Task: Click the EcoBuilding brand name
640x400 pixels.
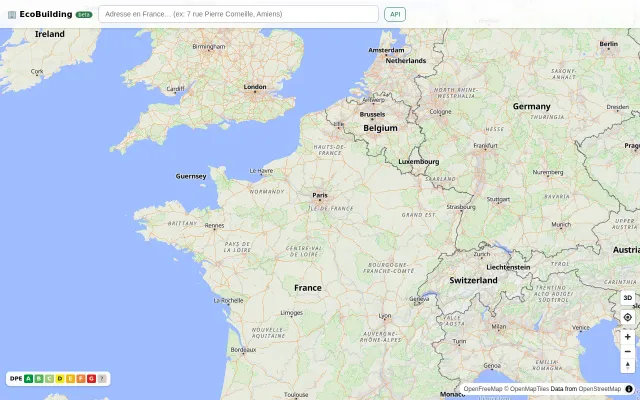Action: [x=46, y=14]
